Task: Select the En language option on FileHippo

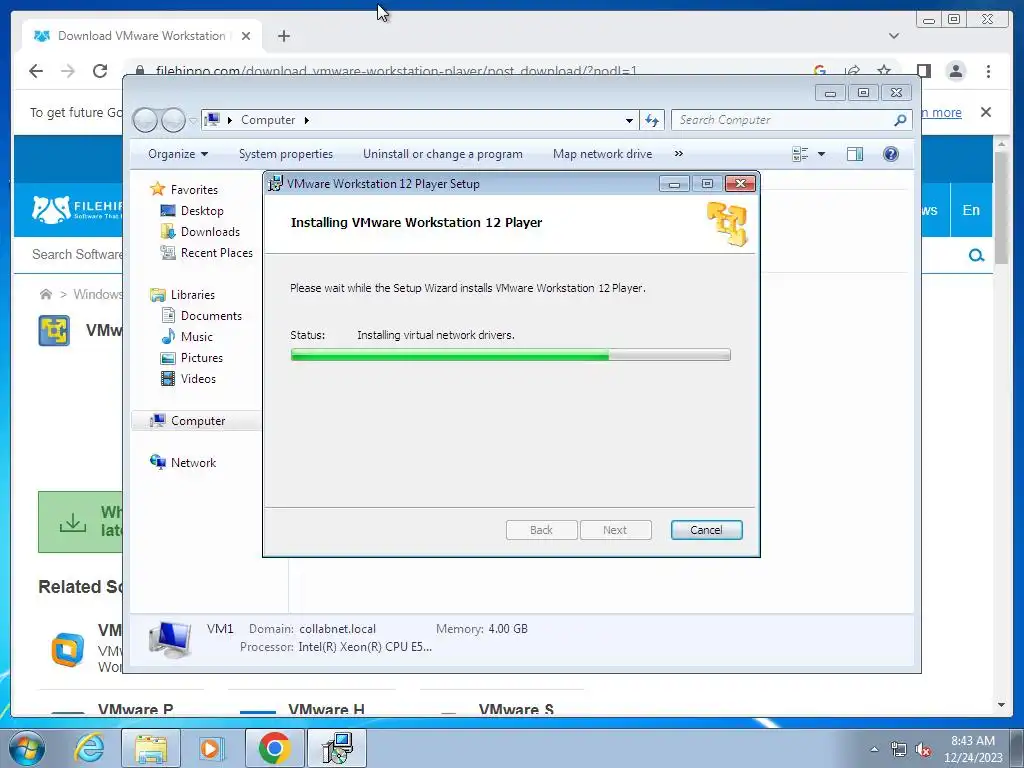Action: [x=971, y=210]
